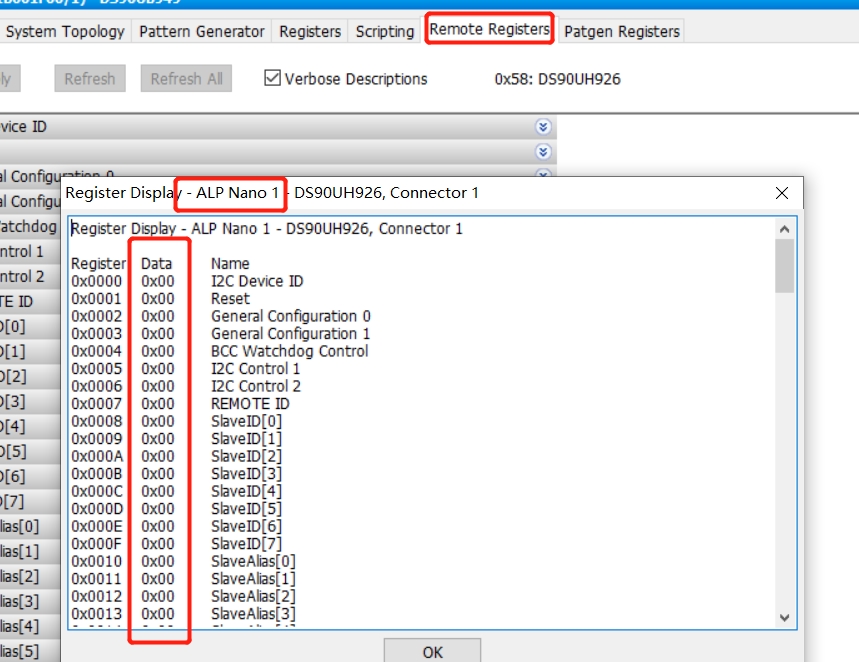The width and height of the screenshot is (859, 662).
Task: Disable the Verbose Descriptions checkbox
Action: [x=273, y=78]
